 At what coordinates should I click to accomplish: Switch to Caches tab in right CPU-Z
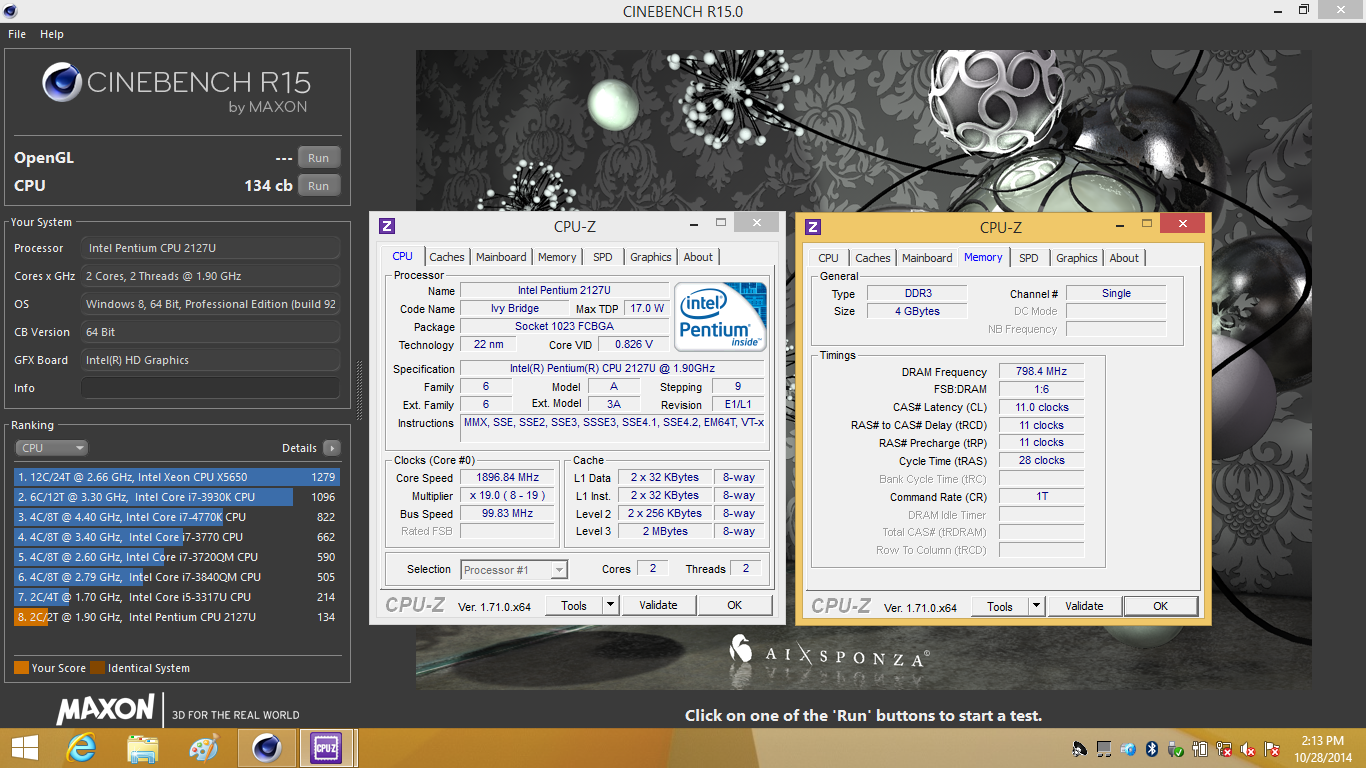tap(873, 258)
